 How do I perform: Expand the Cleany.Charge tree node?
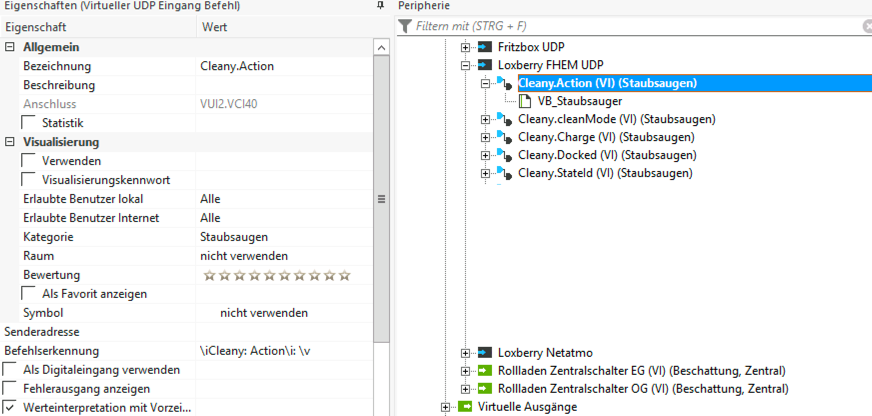487,137
